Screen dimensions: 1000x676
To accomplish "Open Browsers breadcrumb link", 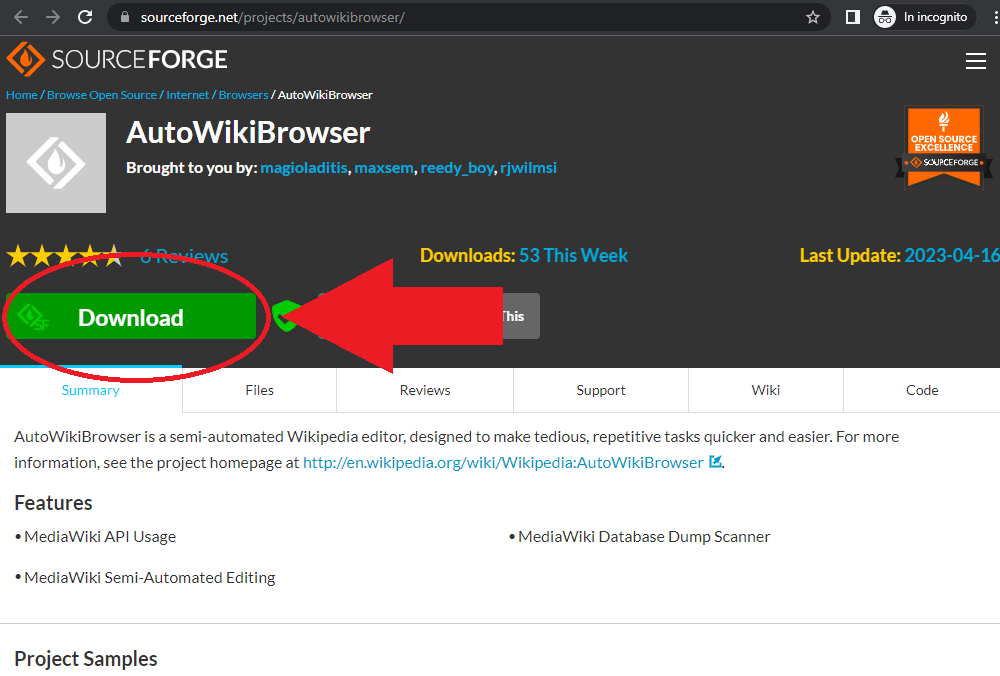I will (243, 95).
